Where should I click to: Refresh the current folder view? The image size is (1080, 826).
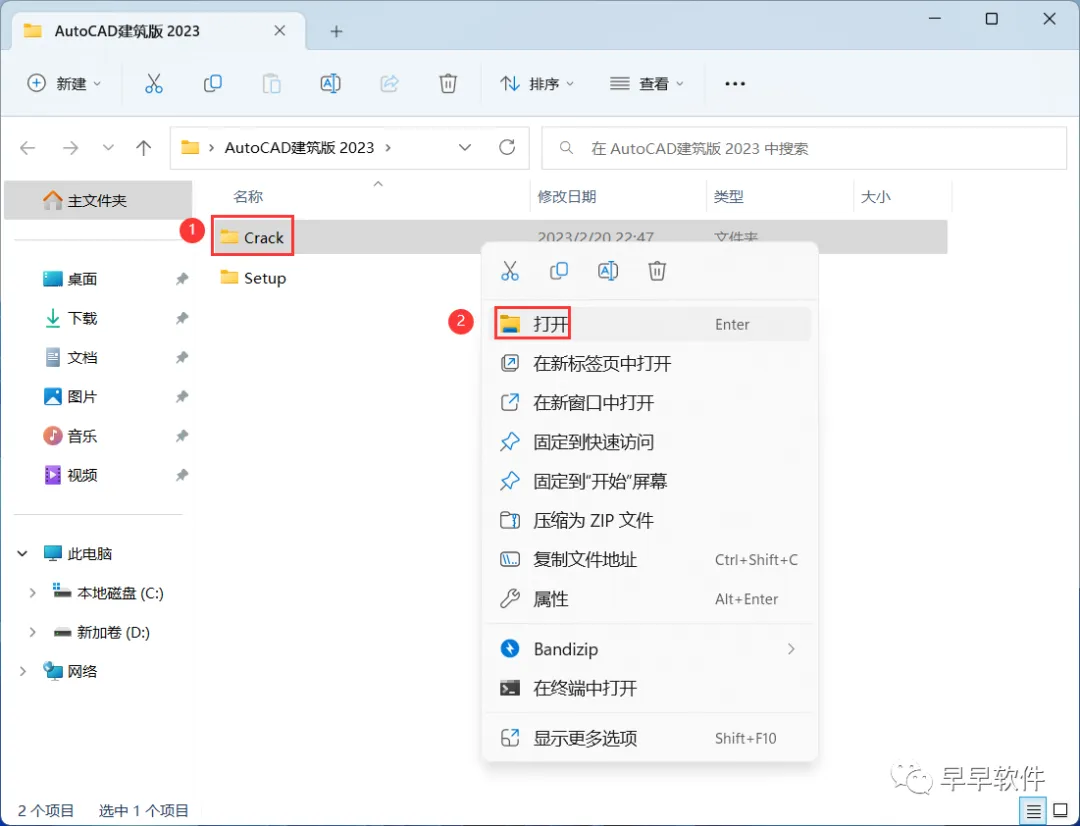[507, 147]
